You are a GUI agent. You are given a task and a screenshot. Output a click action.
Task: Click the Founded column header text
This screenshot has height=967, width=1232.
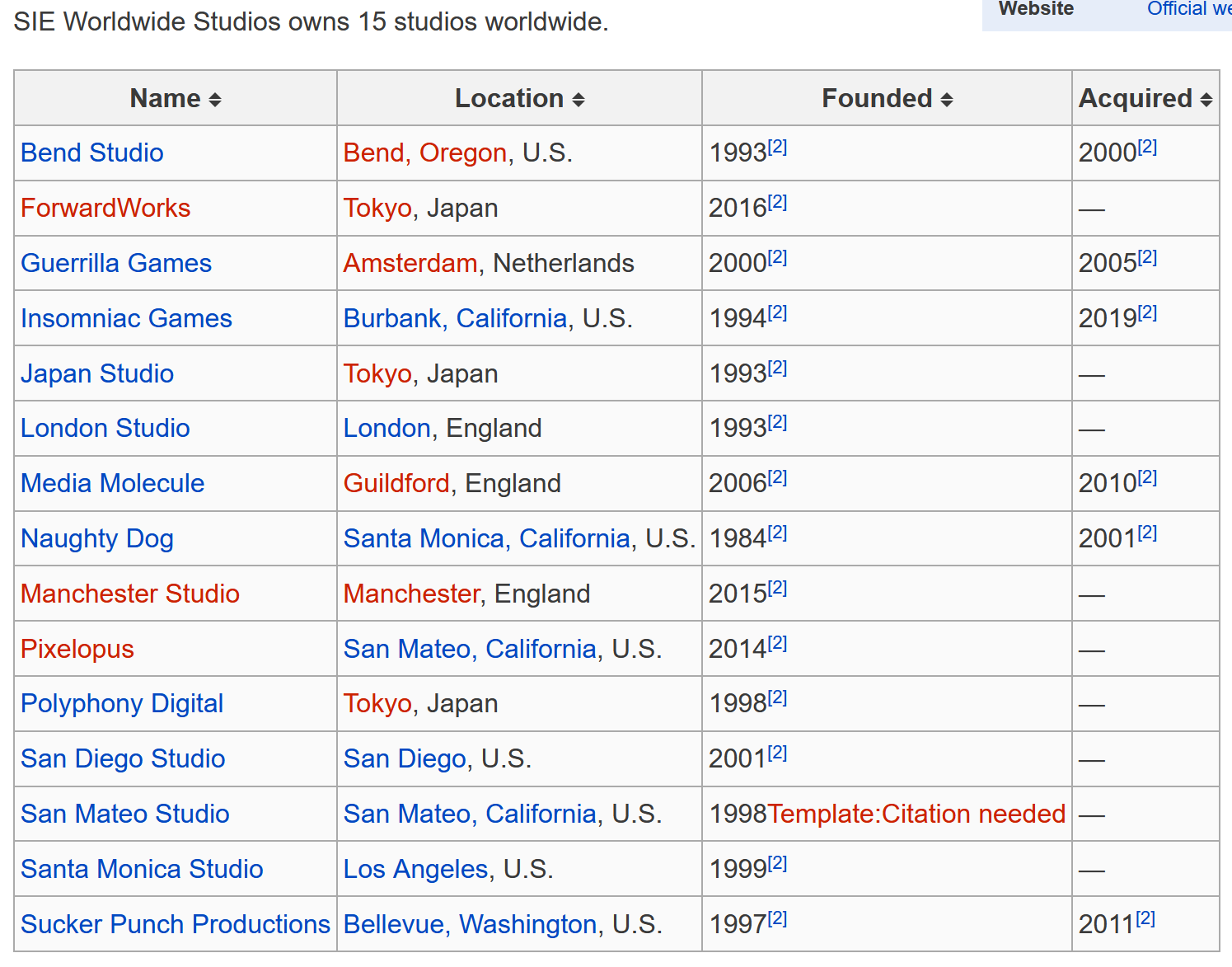[877, 98]
